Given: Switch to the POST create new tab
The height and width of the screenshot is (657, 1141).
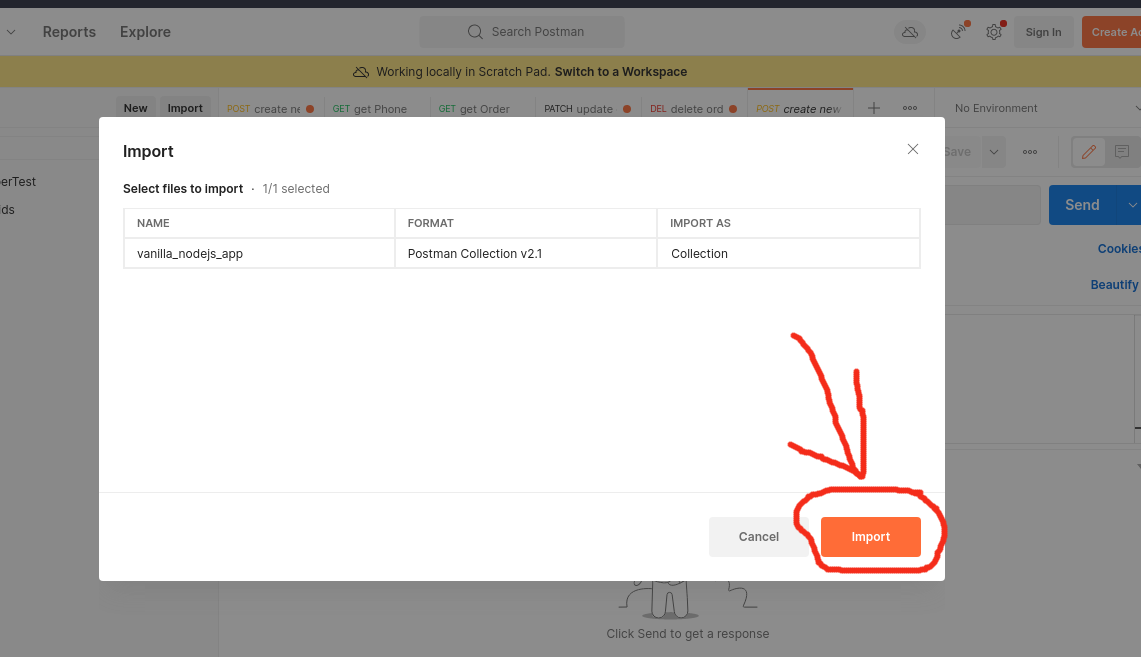Looking at the screenshot, I should click(799, 108).
